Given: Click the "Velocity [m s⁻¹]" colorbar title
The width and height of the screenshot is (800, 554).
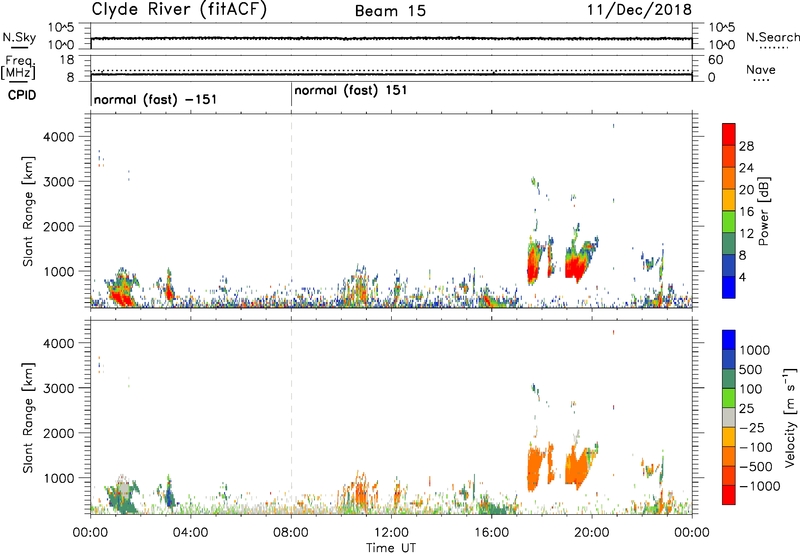Looking at the screenshot, I should pos(790,417).
